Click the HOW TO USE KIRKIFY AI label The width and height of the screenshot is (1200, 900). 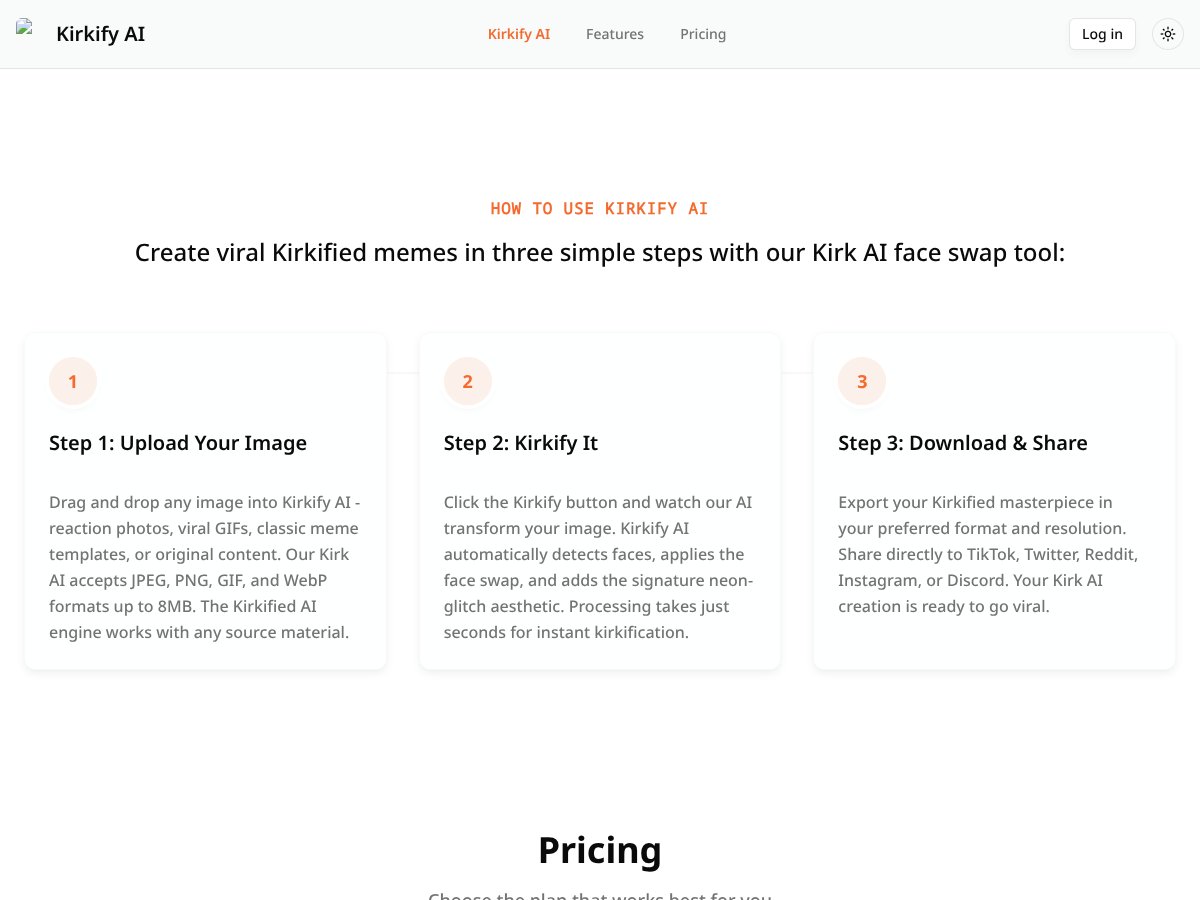[599, 208]
